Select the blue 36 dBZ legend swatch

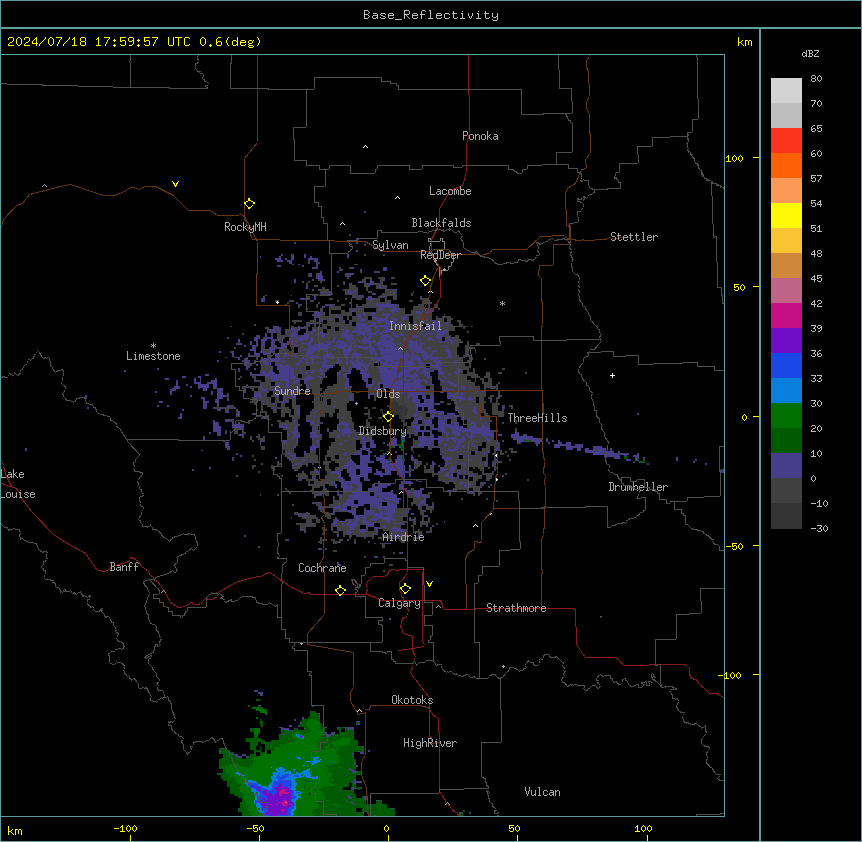pos(786,365)
